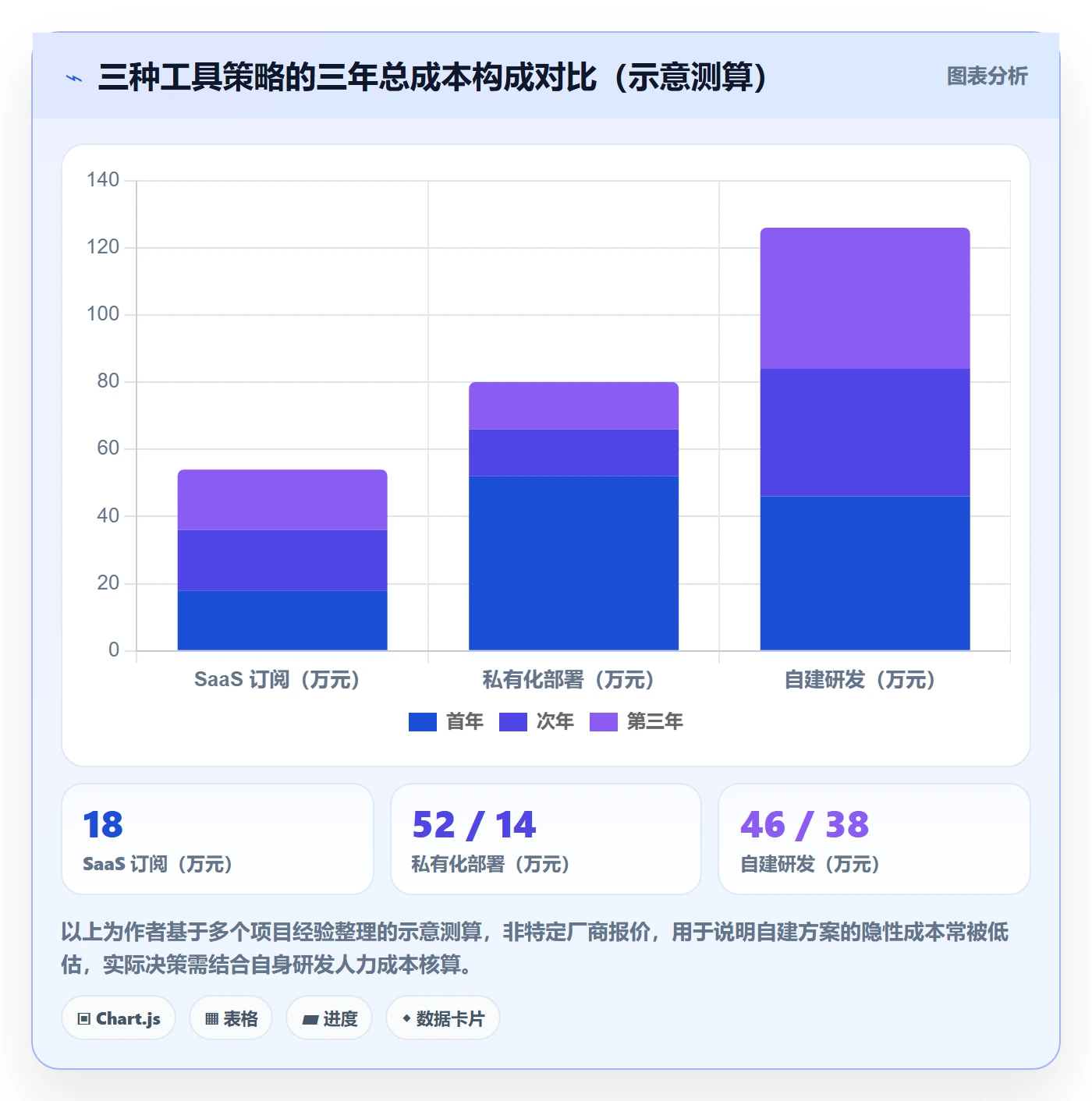Click the 18 SaaS 订阅 data card

(218, 839)
